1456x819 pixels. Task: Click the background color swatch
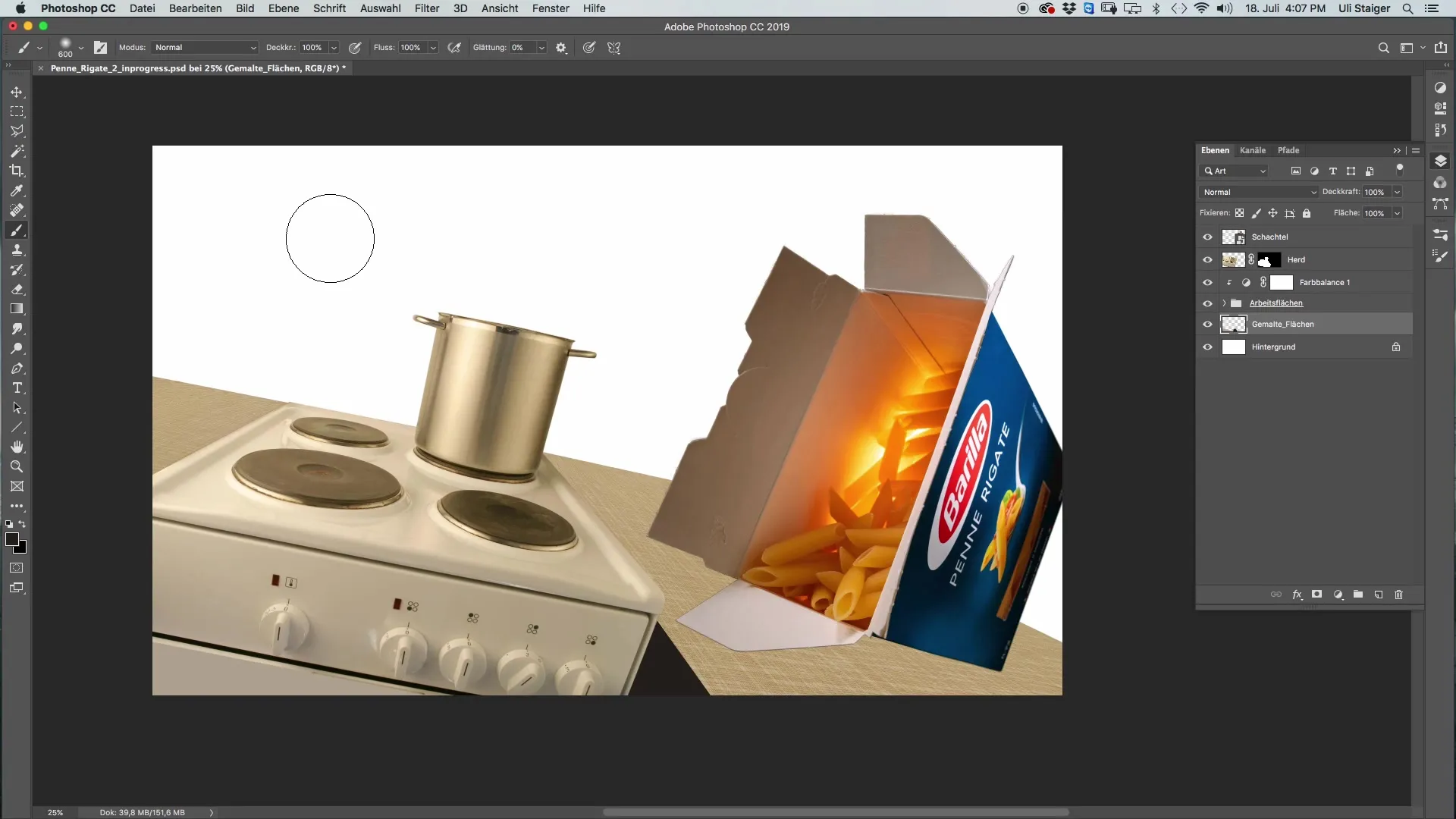23,549
